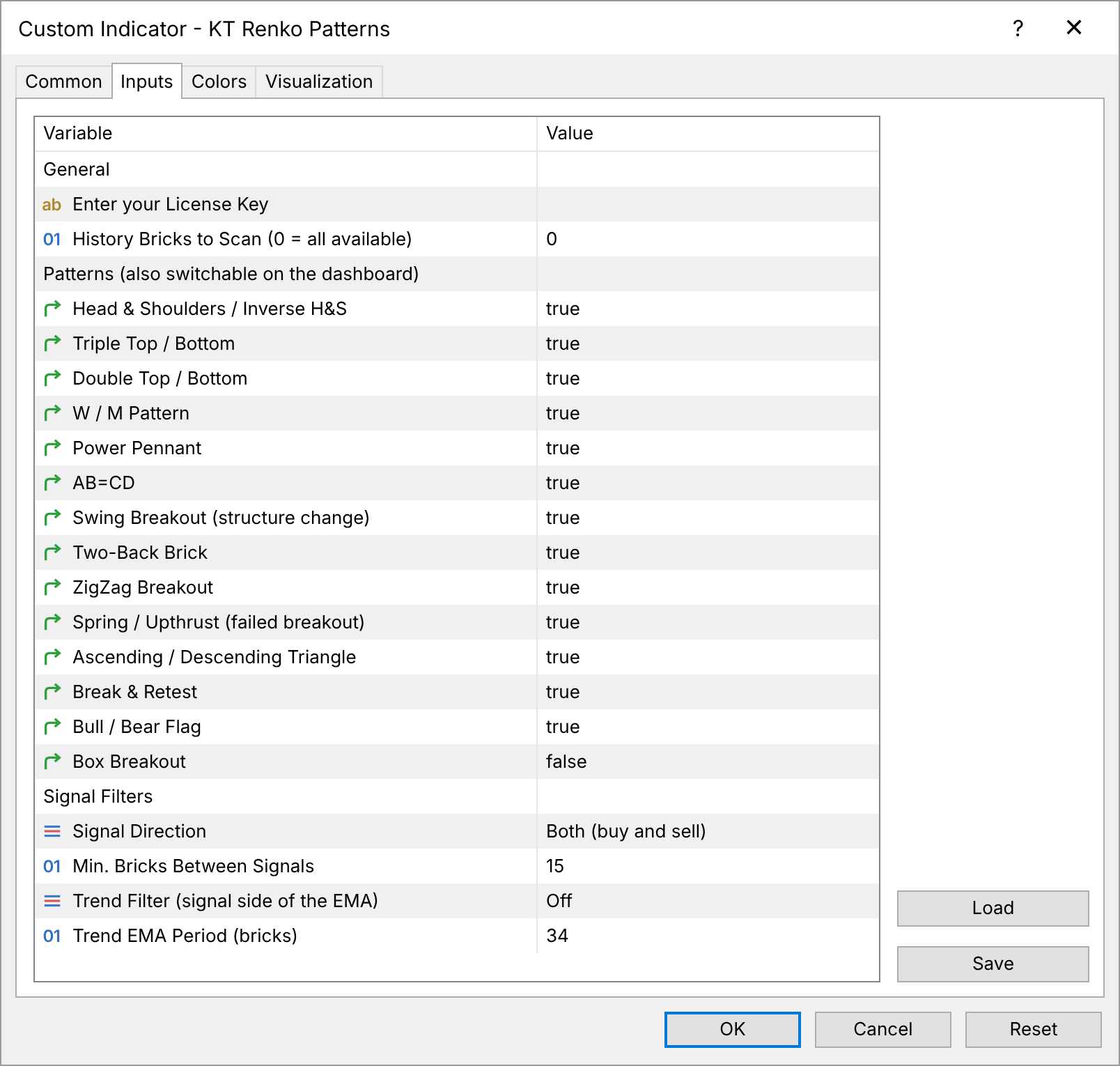Click the arrow icon beside Box Breakout

pos(52,762)
